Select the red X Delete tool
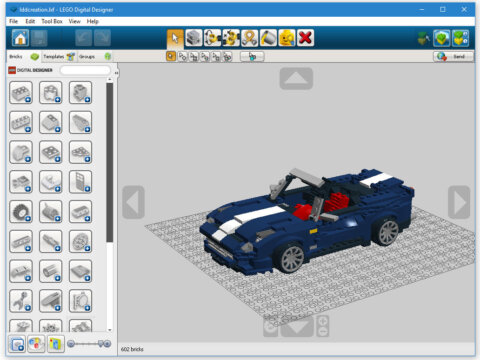 (x=305, y=38)
